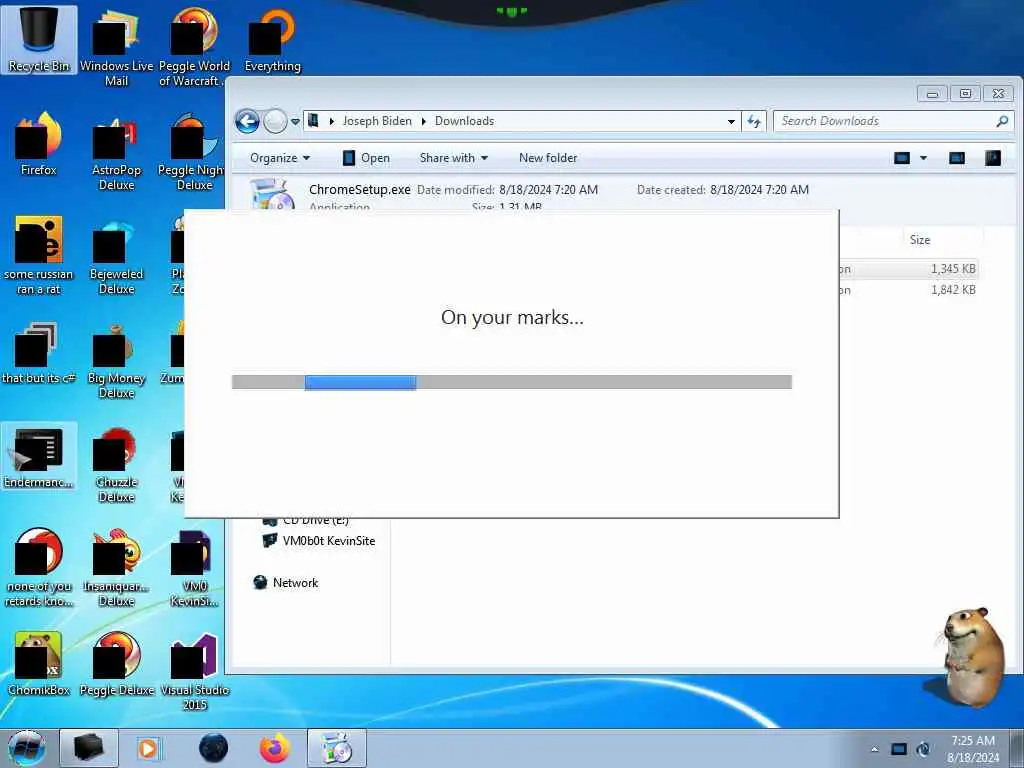Switch to the installer taskbar item
Image resolution: width=1024 pixels, height=768 pixels.
tap(337, 748)
